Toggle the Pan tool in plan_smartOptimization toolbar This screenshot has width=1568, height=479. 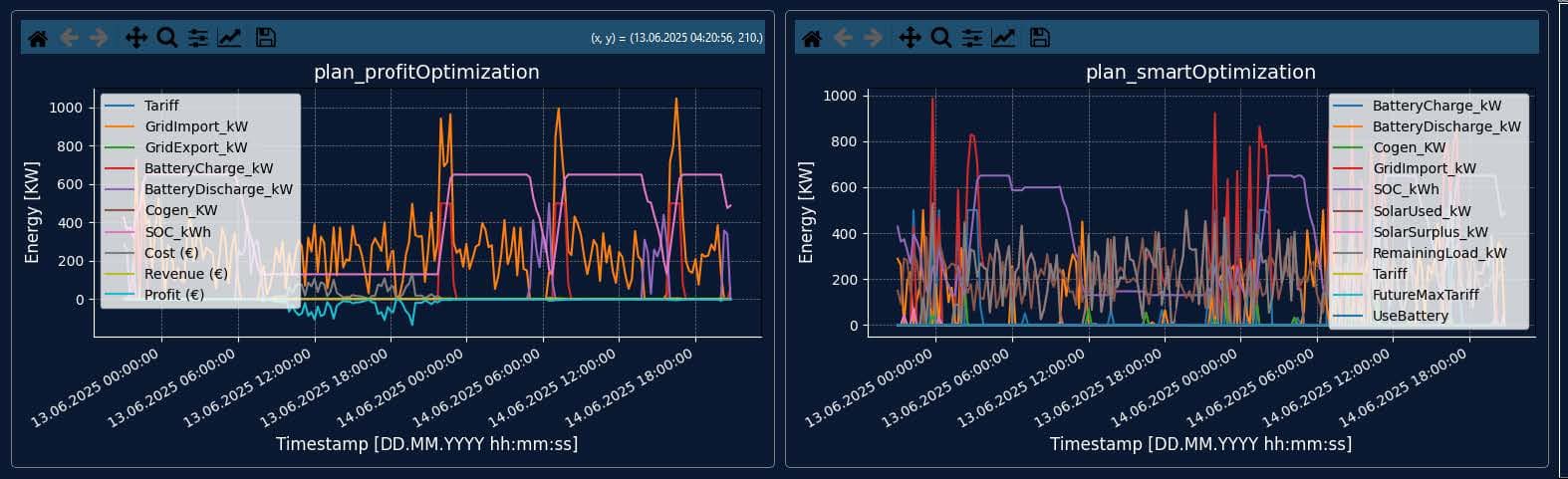pos(910,38)
